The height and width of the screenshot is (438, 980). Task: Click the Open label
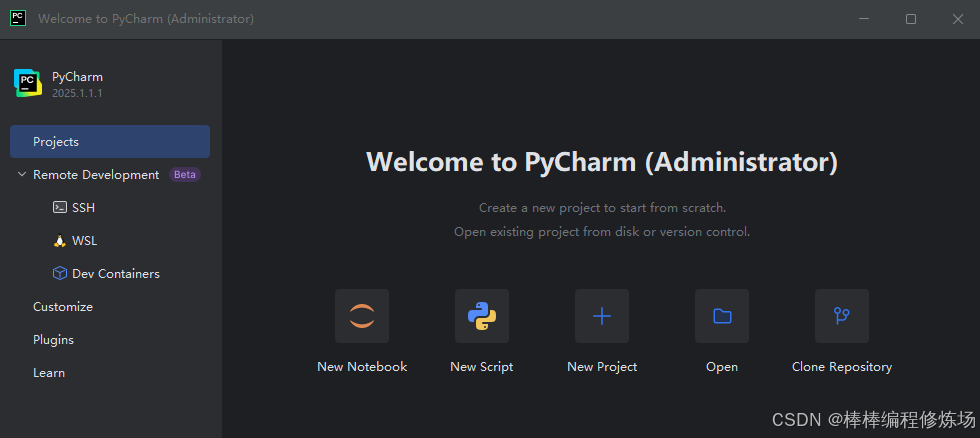click(x=722, y=367)
